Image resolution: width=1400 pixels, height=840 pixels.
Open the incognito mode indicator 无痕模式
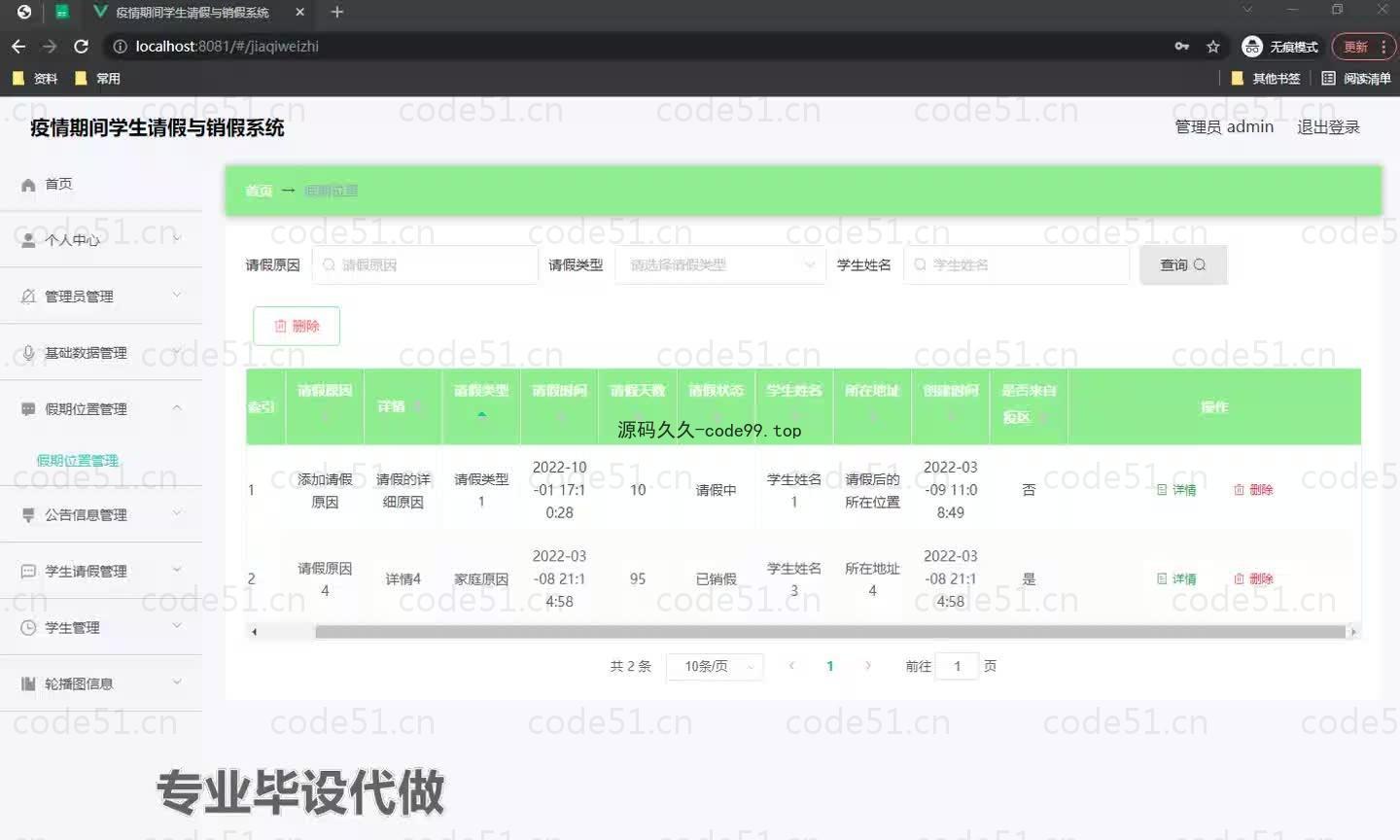(x=1280, y=47)
